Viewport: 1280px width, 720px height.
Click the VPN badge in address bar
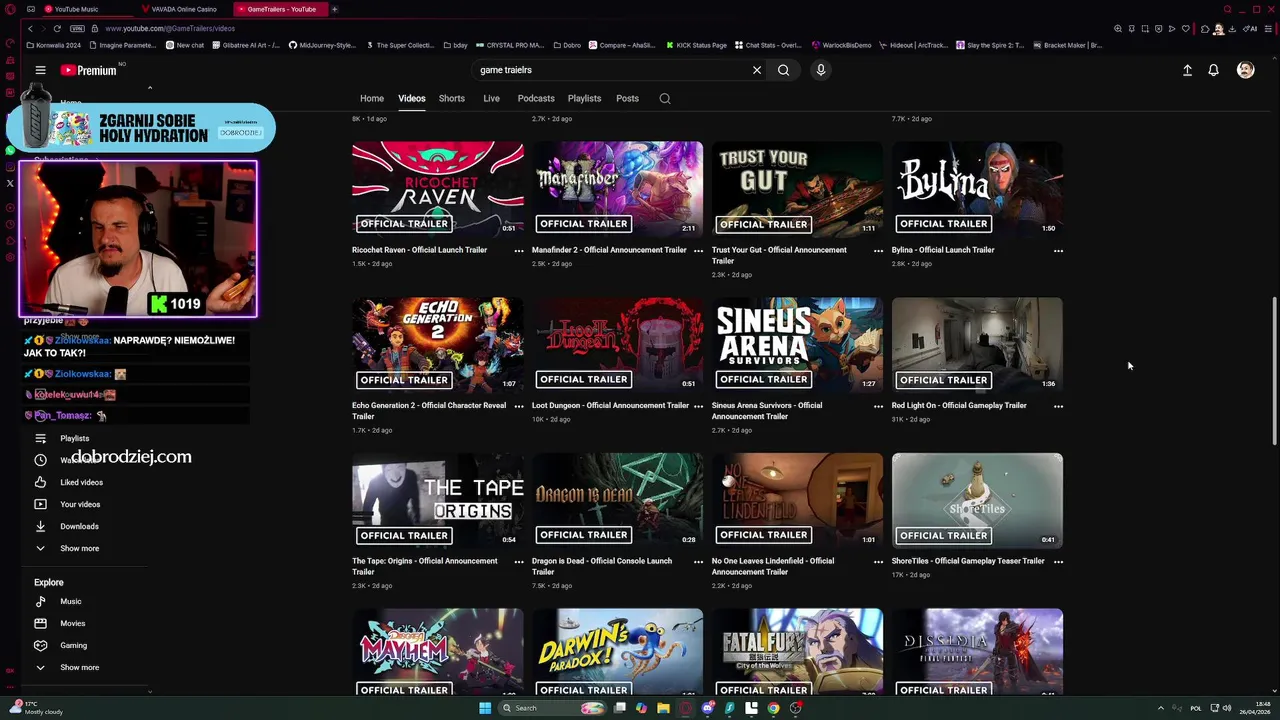click(x=77, y=28)
